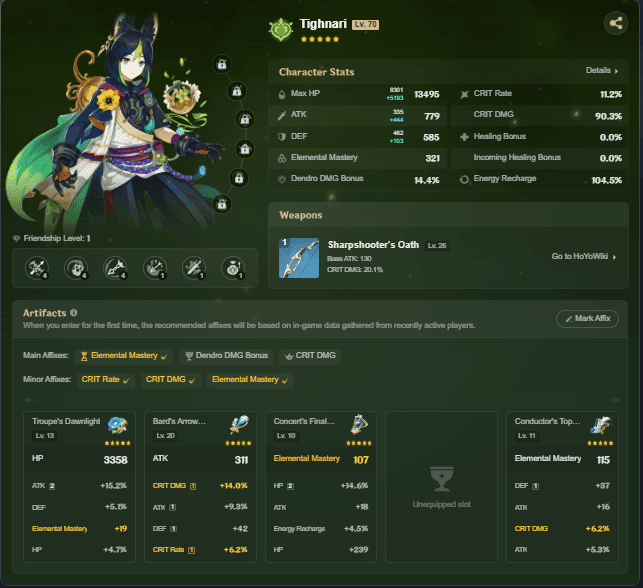The image size is (643, 588).
Task: Click the Elemental Mastery value 321
Action: pyautogui.click(x=432, y=158)
